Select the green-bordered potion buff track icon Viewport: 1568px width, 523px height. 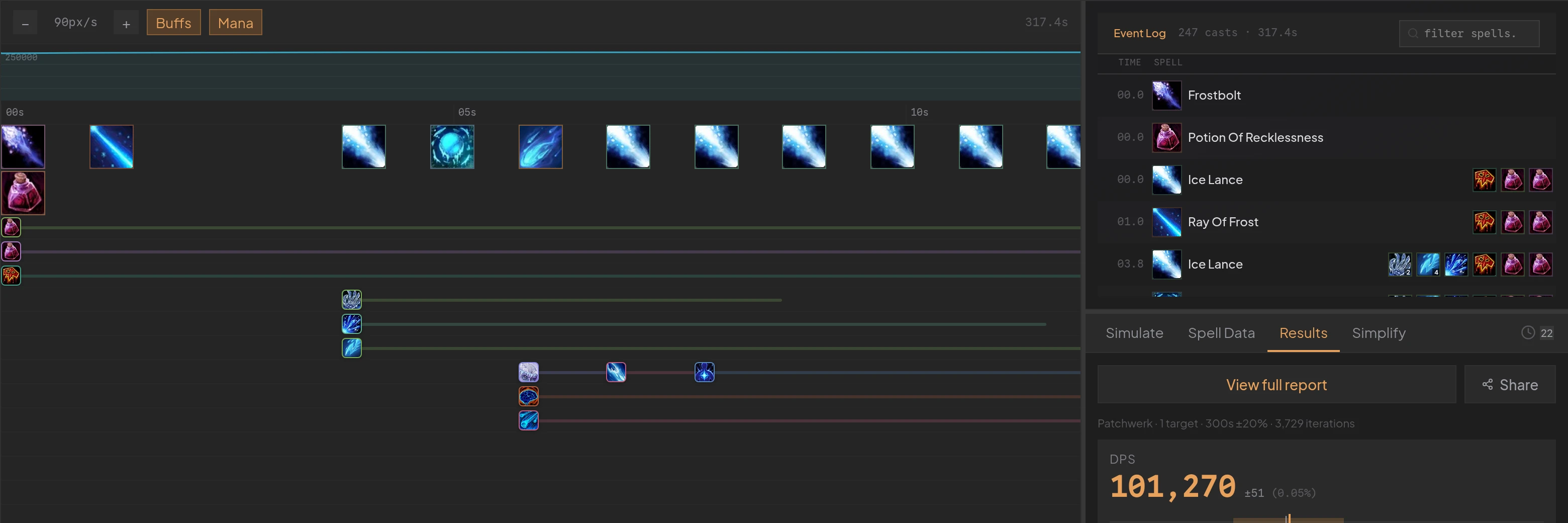point(11,227)
